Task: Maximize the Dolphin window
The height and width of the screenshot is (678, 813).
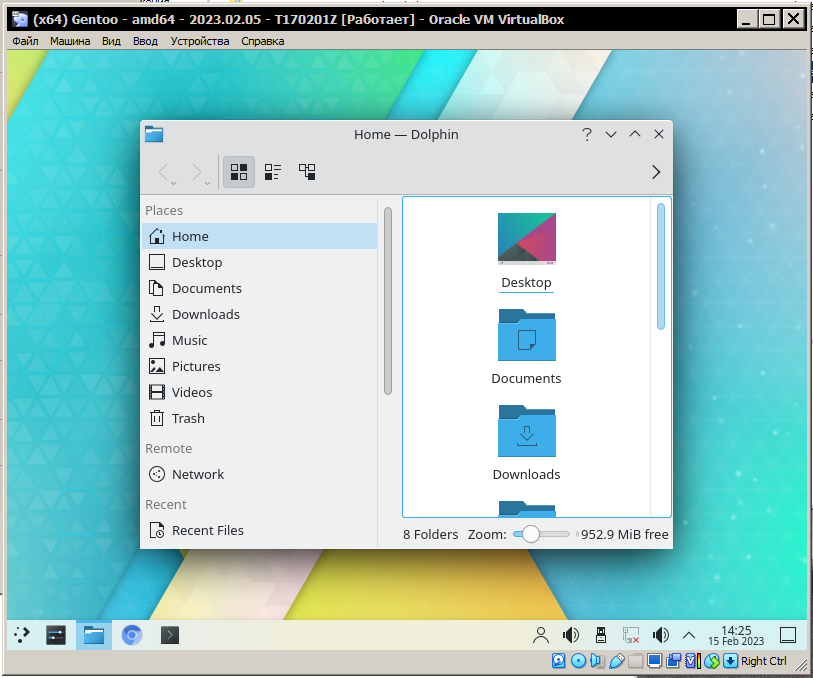Action: (x=635, y=134)
